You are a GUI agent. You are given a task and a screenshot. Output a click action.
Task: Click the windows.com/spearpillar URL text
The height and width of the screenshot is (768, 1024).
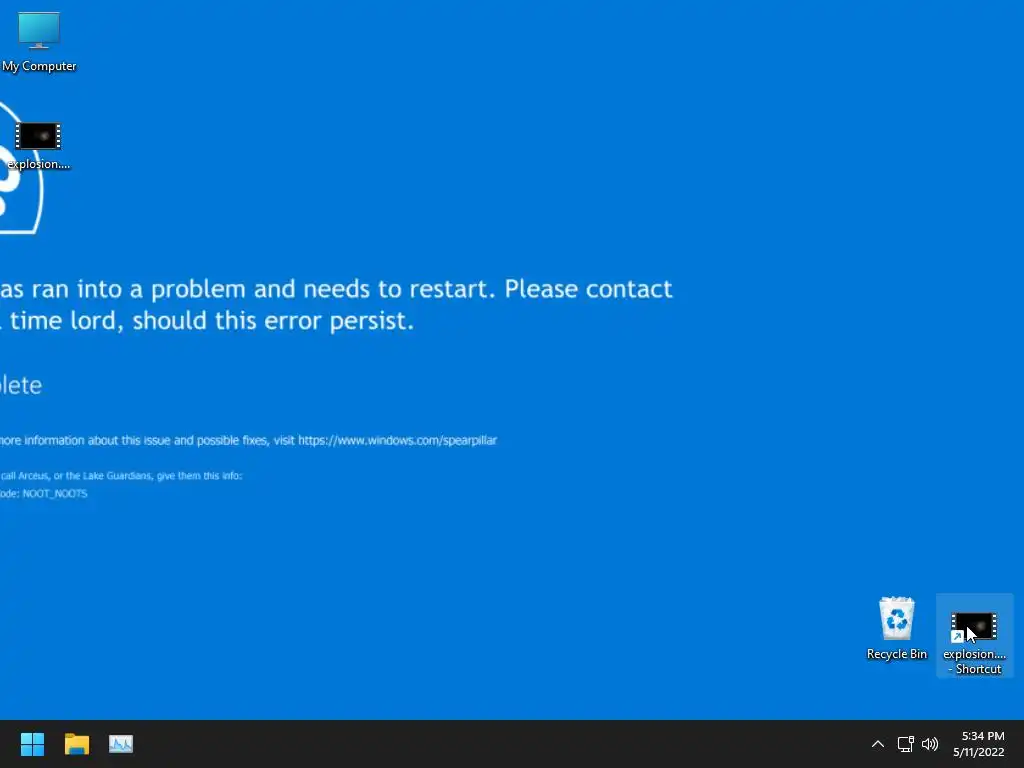tap(397, 440)
